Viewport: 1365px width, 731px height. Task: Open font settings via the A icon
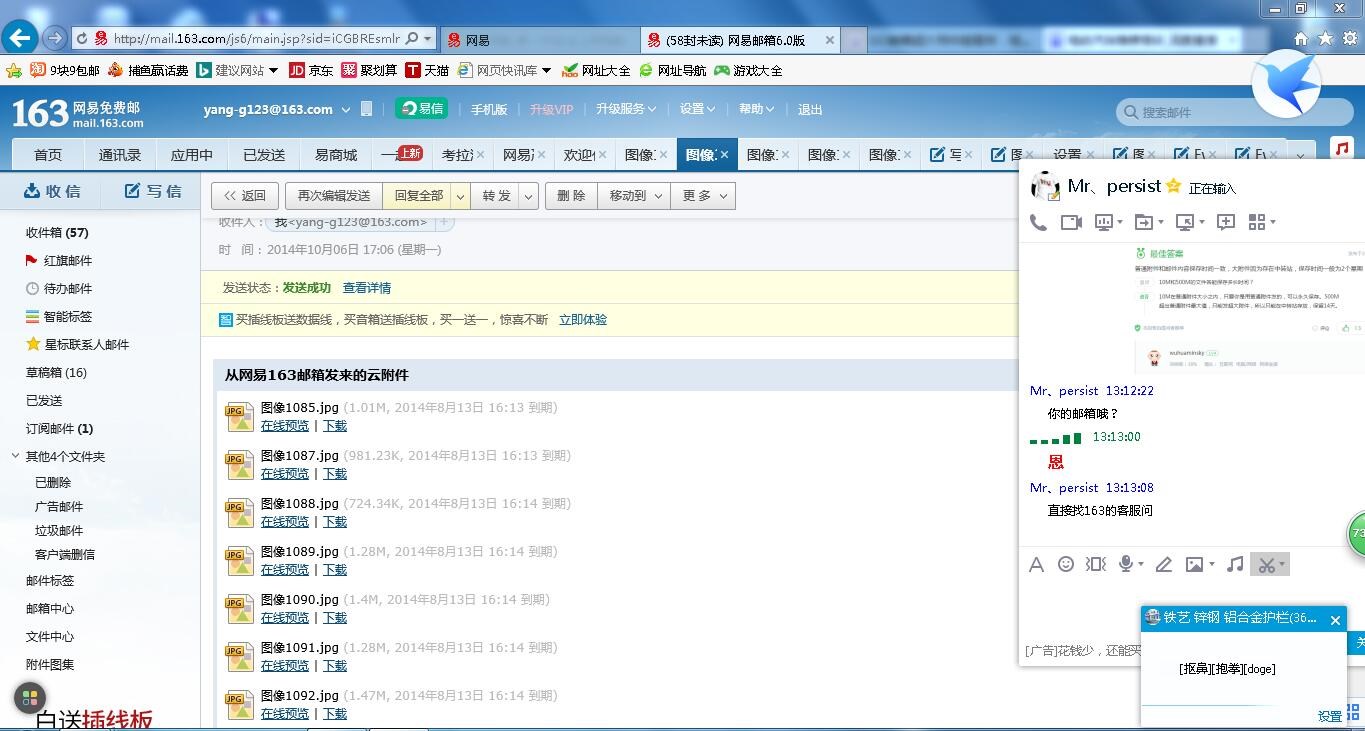pyautogui.click(x=1036, y=564)
